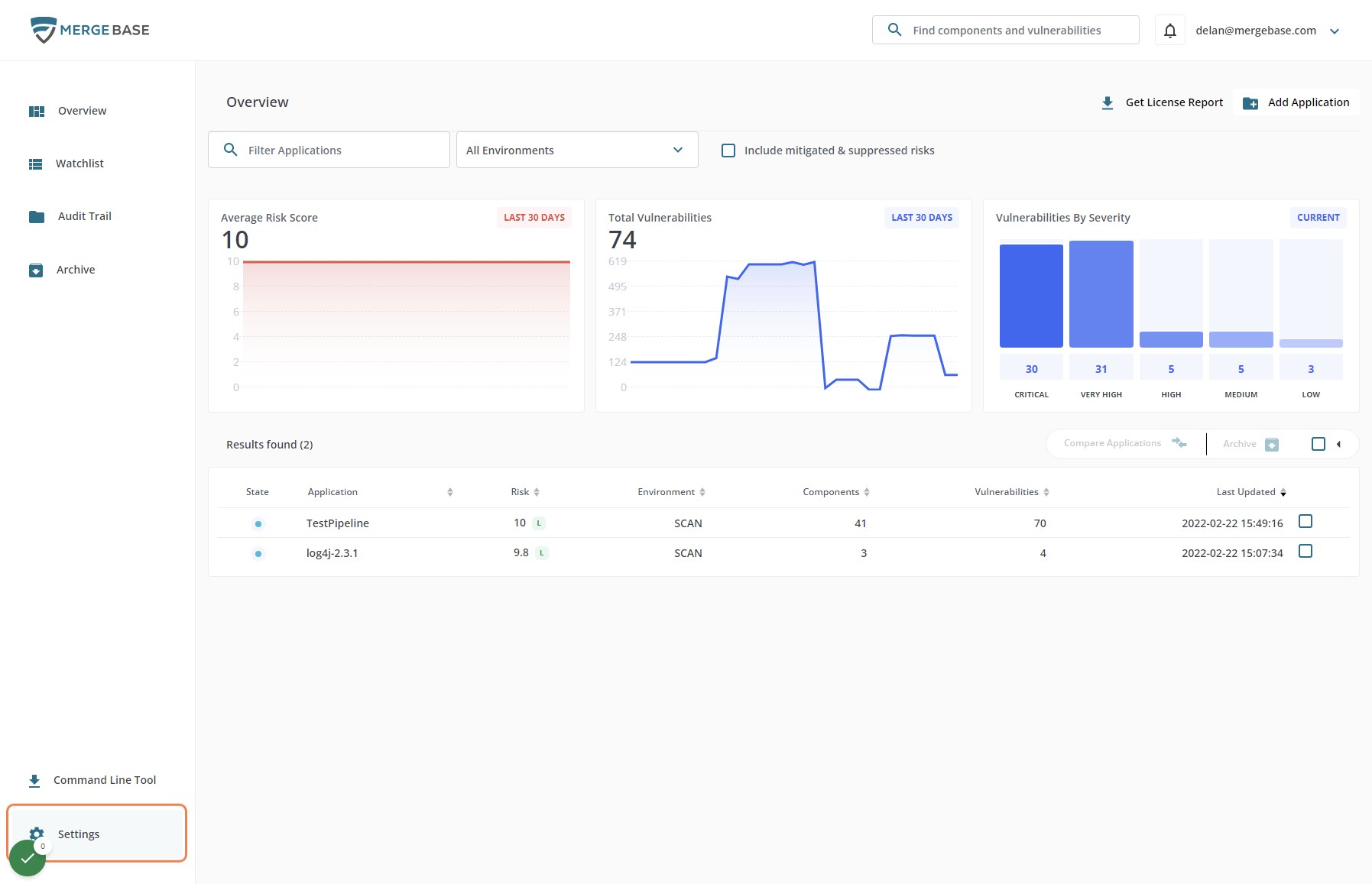Focus Find components and vulnerabilities search
Screen dimensions: 1372x884
1006,30
